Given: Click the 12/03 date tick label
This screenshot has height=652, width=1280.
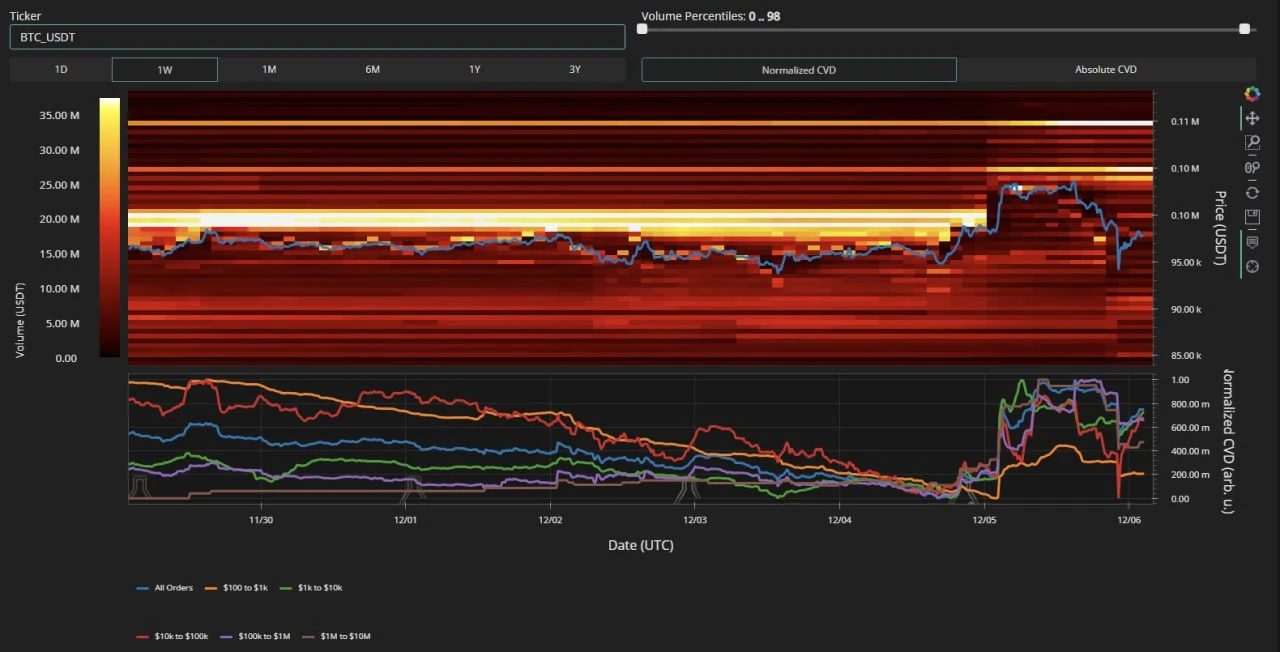Looking at the screenshot, I should click(x=695, y=520).
